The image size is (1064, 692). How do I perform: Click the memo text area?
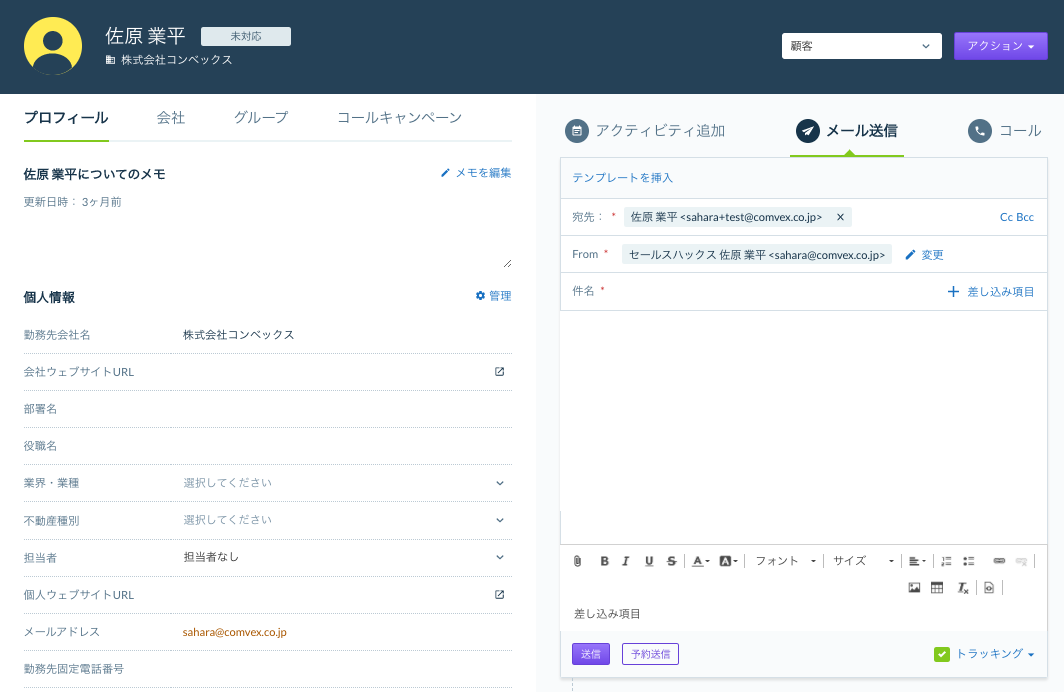pos(267,241)
